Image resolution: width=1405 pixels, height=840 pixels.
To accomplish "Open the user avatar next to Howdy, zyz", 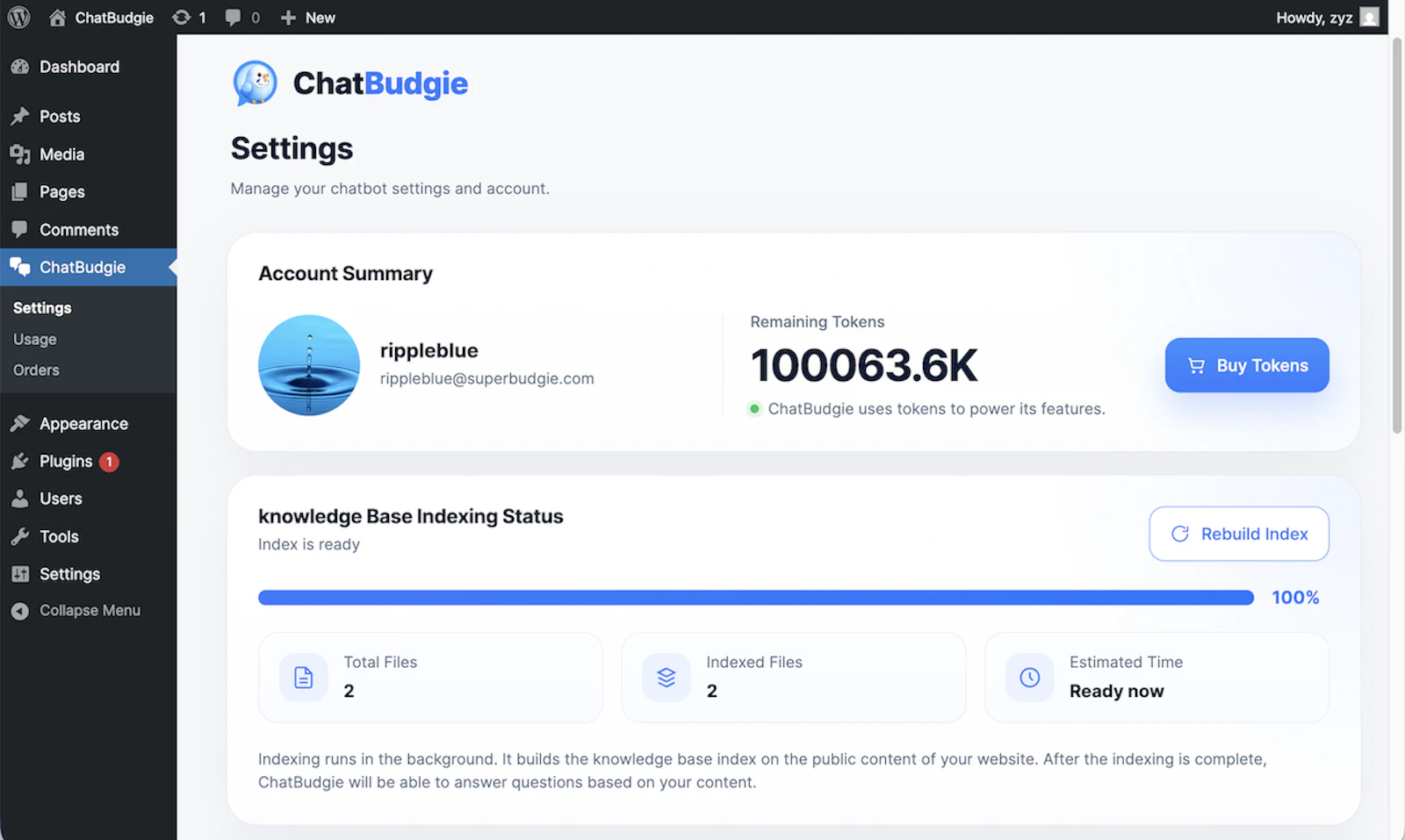I will pos(1369,17).
